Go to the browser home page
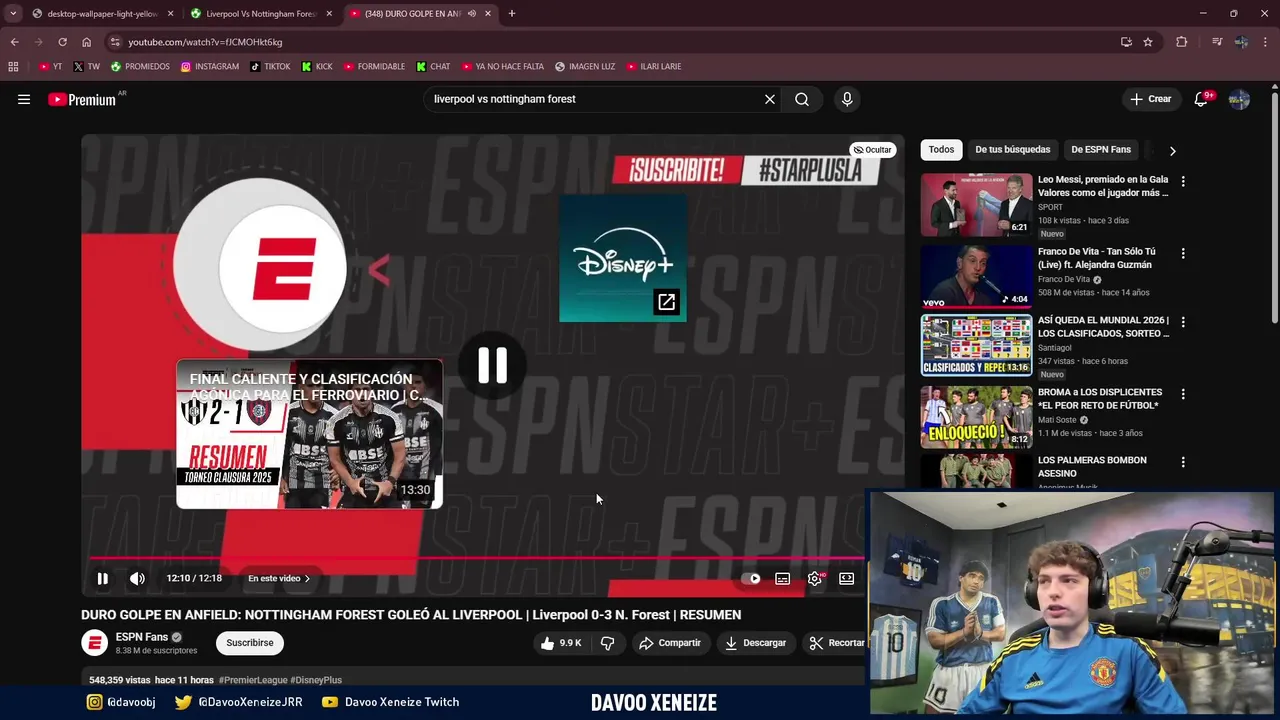Viewport: 1280px width, 720px height. 86,42
